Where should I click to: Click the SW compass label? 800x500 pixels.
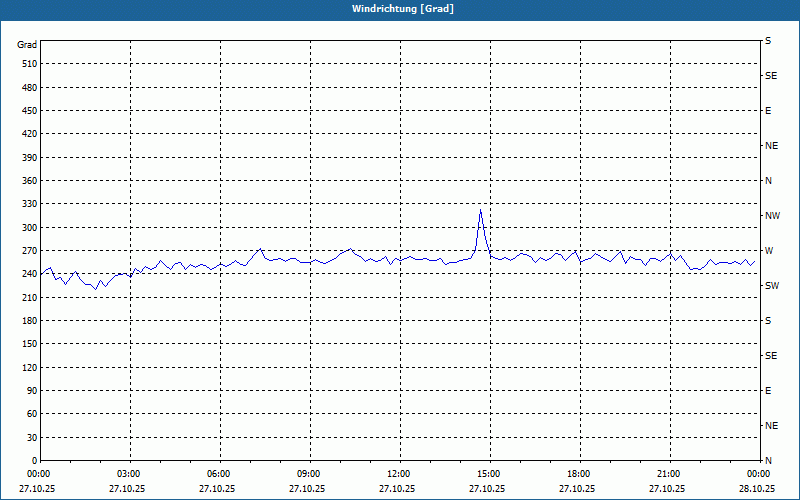click(x=772, y=286)
